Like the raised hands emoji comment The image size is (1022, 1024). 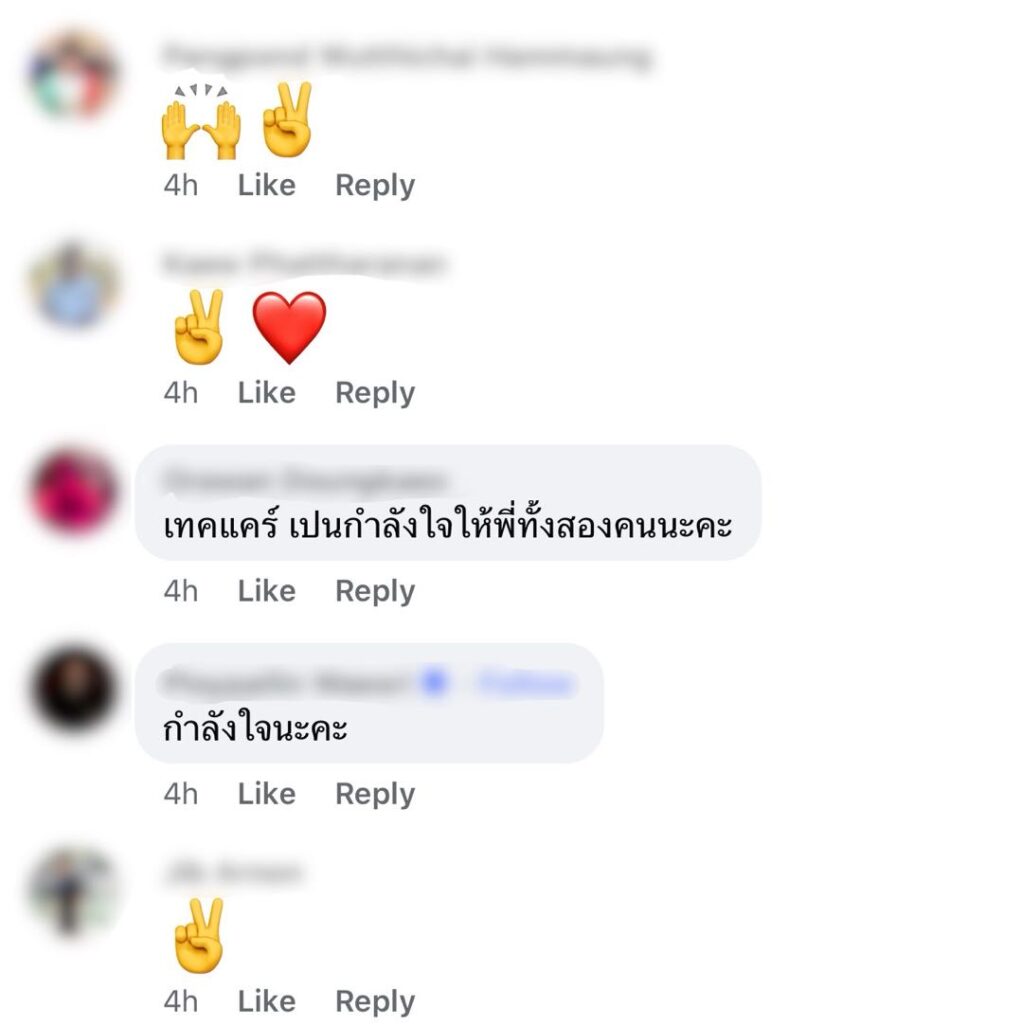[x=266, y=185]
